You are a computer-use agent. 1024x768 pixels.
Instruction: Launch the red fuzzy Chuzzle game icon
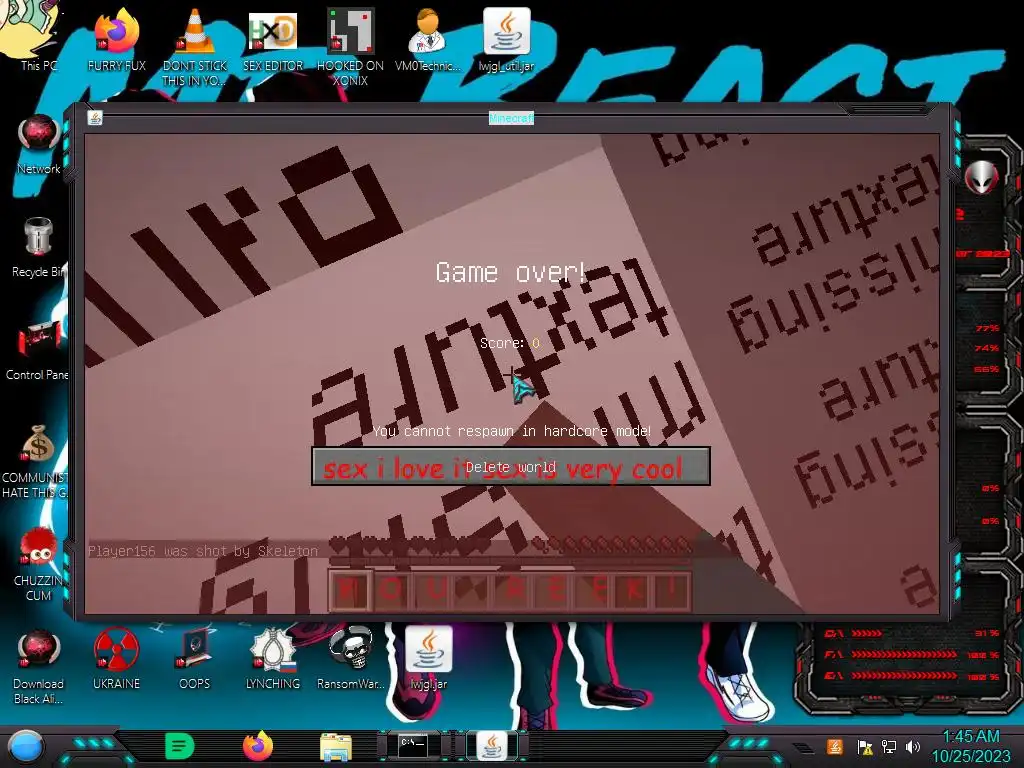pos(39,565)
